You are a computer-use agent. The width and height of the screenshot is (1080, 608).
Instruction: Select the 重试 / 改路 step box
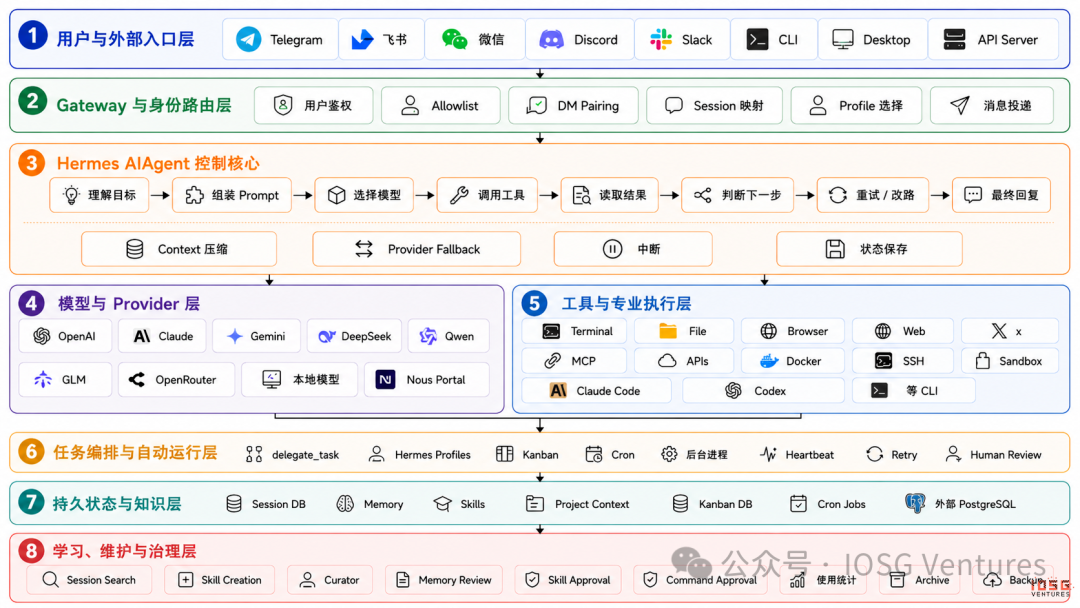click(873, 195)
